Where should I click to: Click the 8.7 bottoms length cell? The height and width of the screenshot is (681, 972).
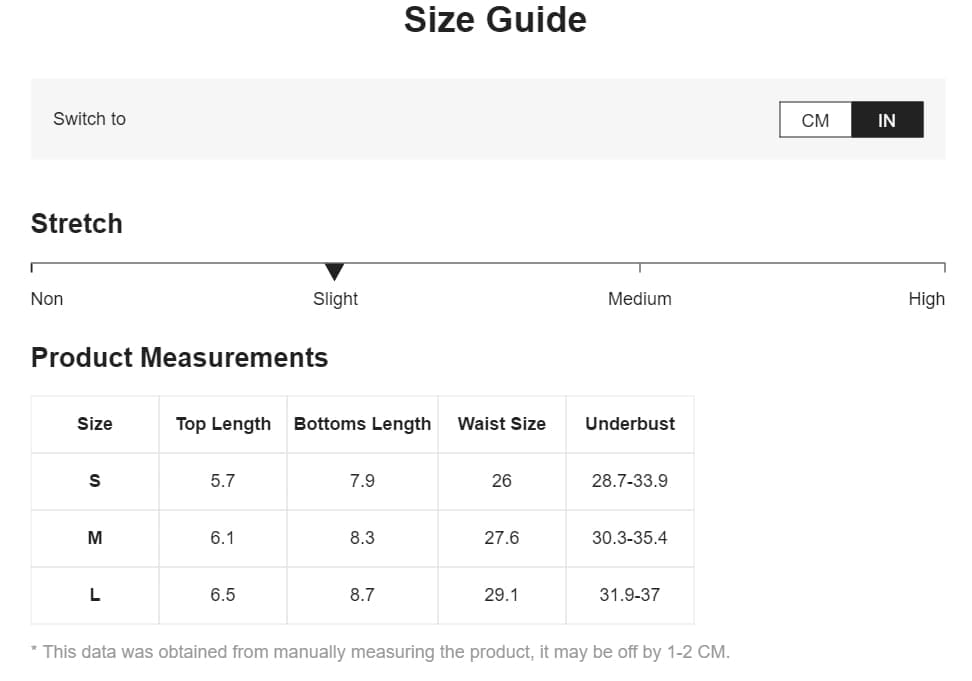click(x=362, y=595)
